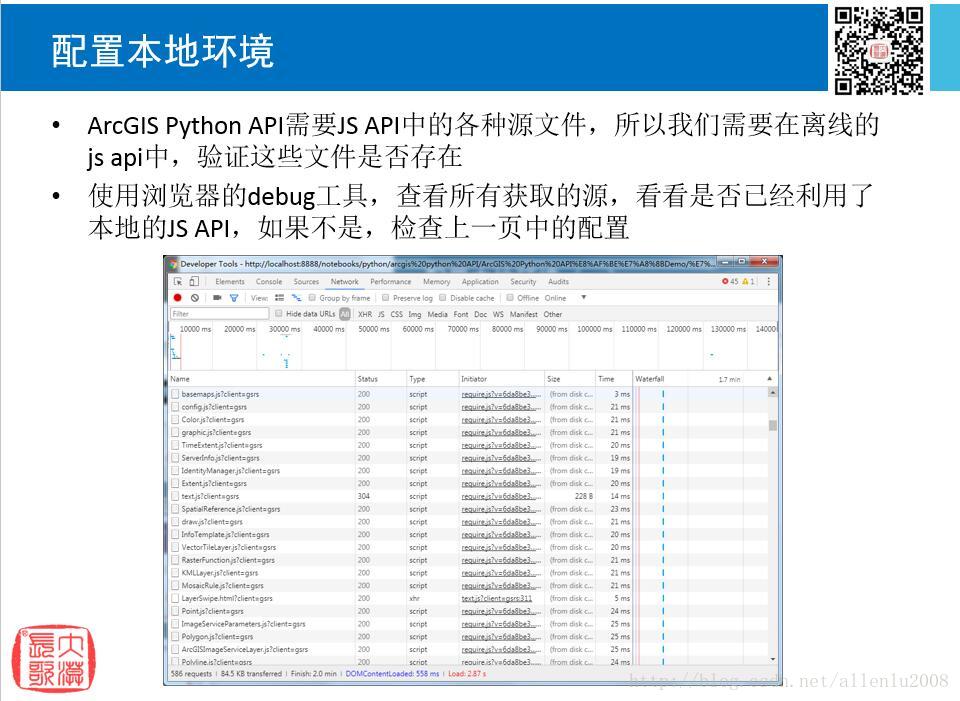Screen dimensions: 960x701
Task: Click the scrollbar down arrow in request list
Action: tap(773, 659)
